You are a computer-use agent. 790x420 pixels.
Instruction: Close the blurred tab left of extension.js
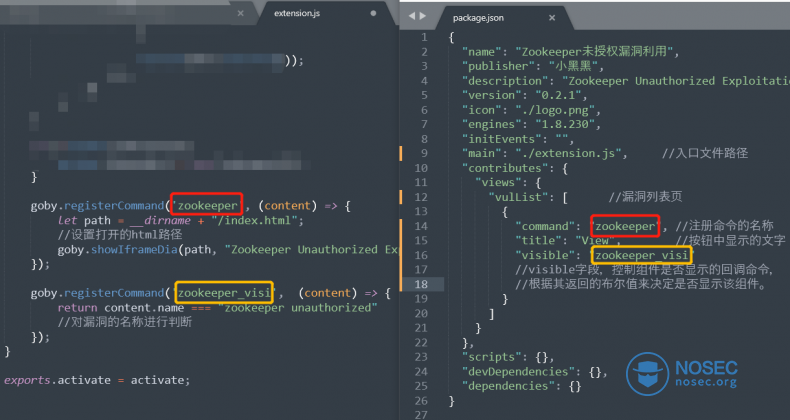(x=240, y=13)
